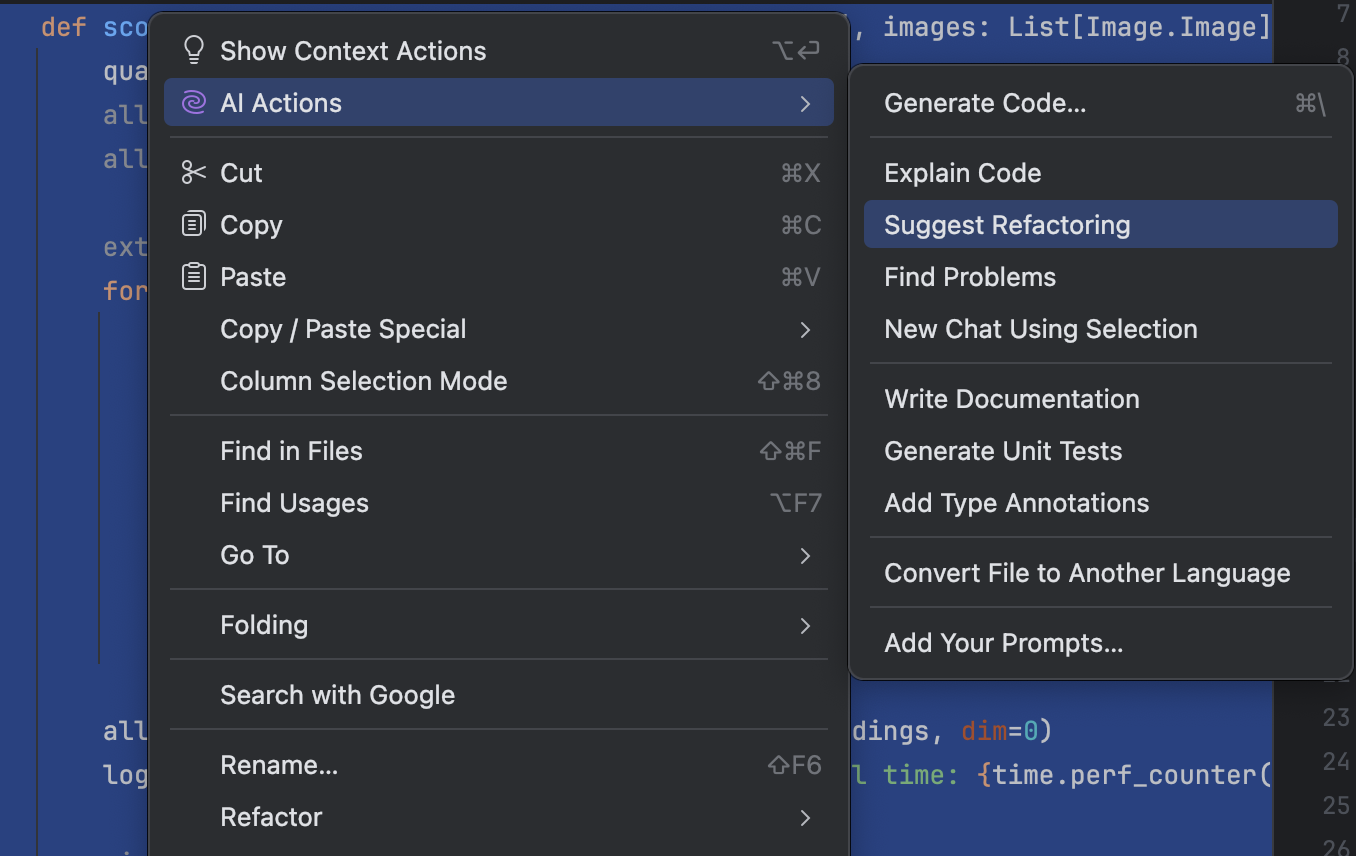
Task: Click Generate Code... menu entry
Action: pos(985,103)
